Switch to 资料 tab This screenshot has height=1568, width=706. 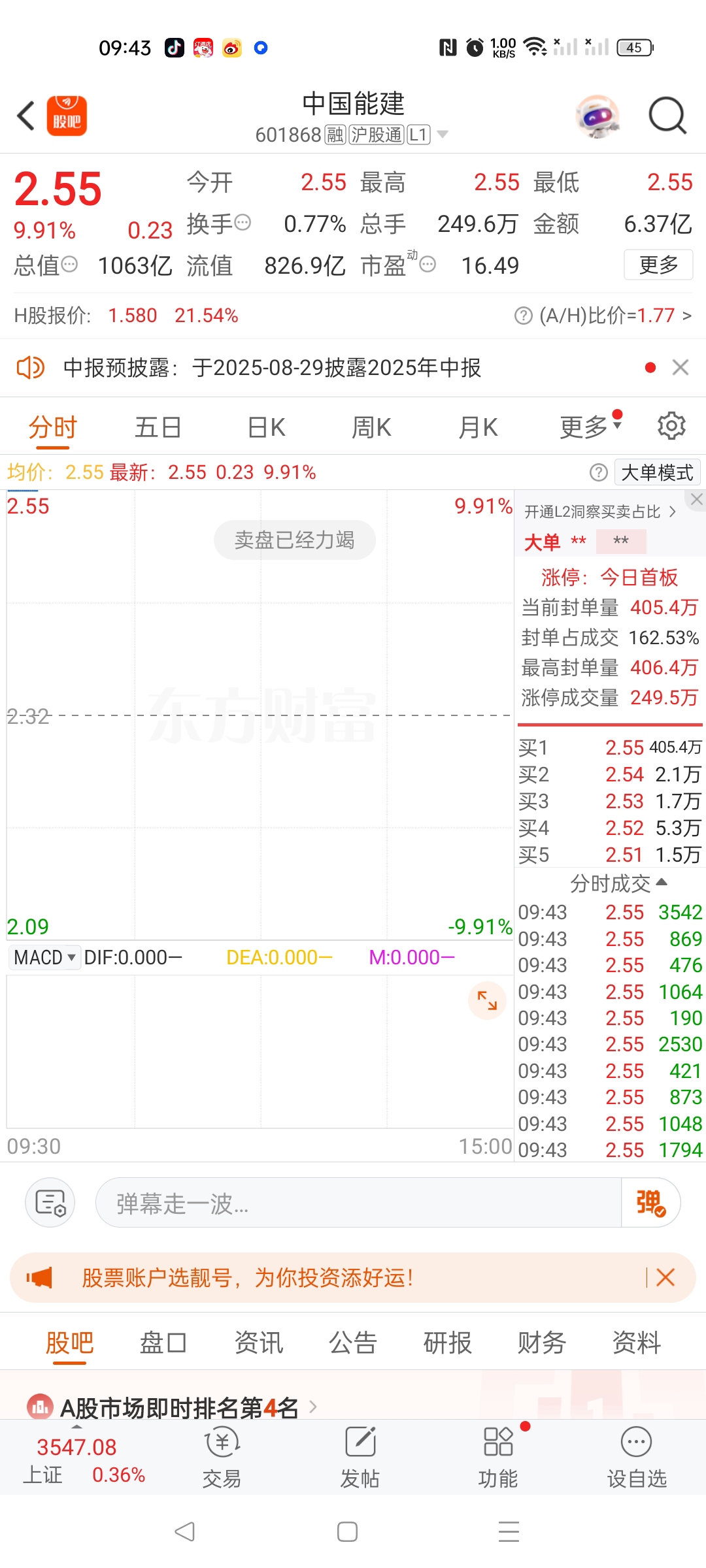(x=637, y=1343)
